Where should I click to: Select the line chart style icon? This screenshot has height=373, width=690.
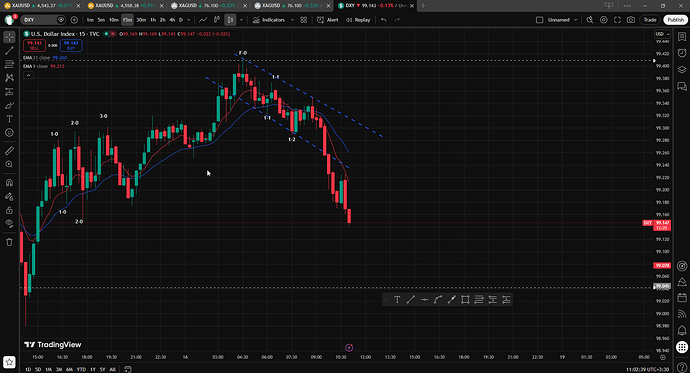point(203,20)
